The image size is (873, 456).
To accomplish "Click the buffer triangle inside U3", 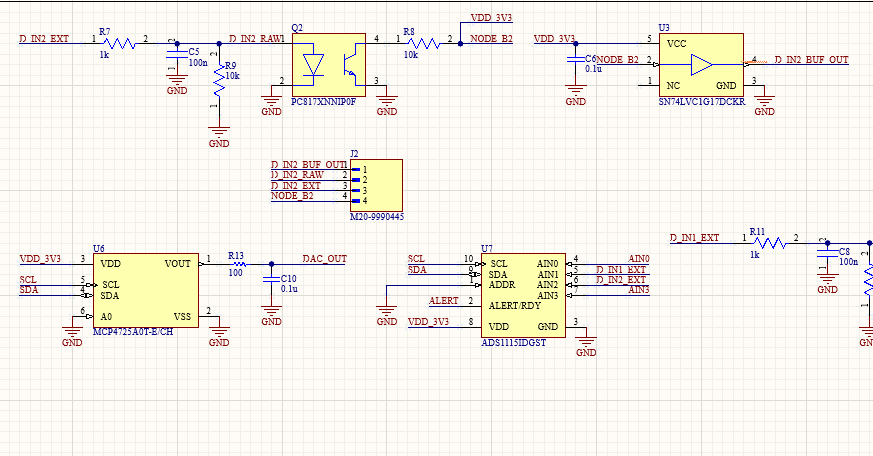I will click(x=702, y=65).
